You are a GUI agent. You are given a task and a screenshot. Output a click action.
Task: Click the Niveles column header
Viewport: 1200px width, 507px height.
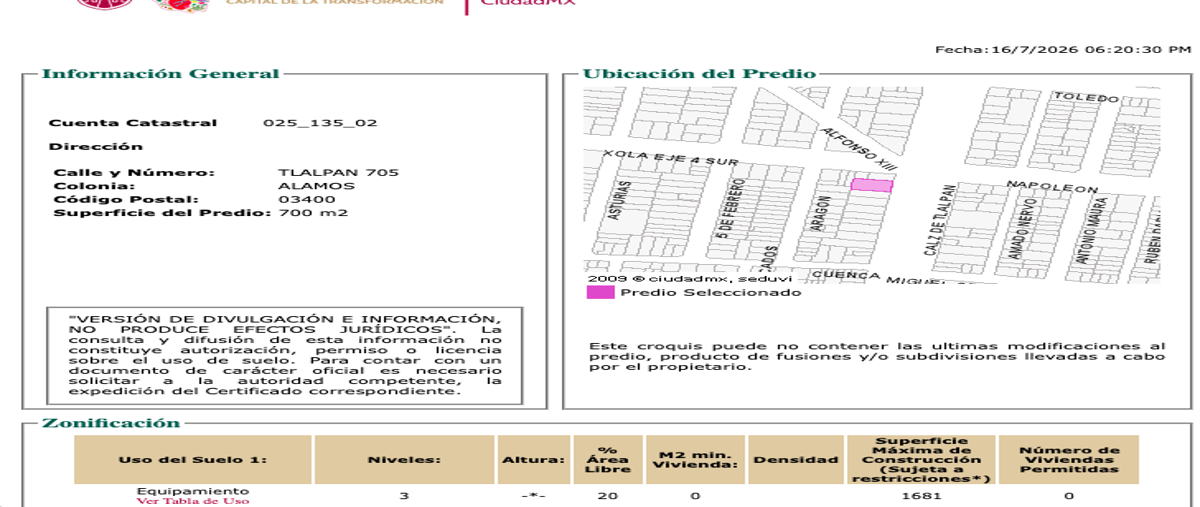(x=404, y=460)
